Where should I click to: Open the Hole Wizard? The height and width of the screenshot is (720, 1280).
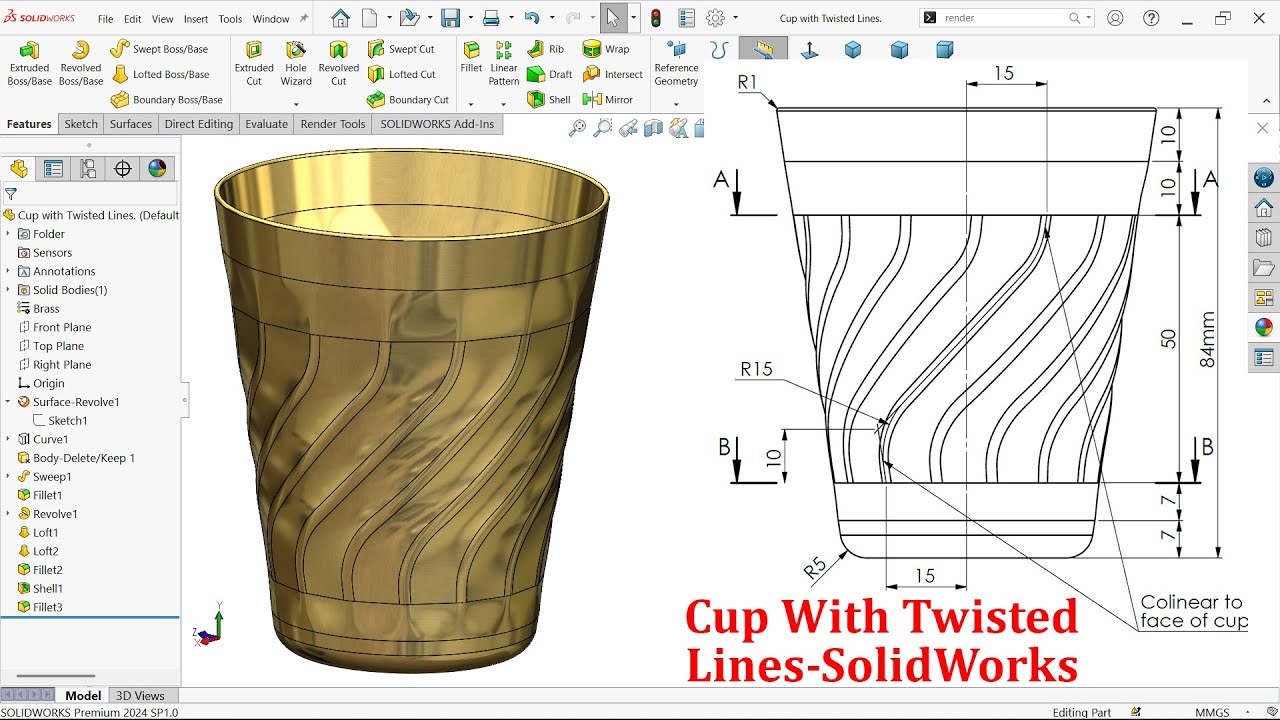[x=296, y=63]
